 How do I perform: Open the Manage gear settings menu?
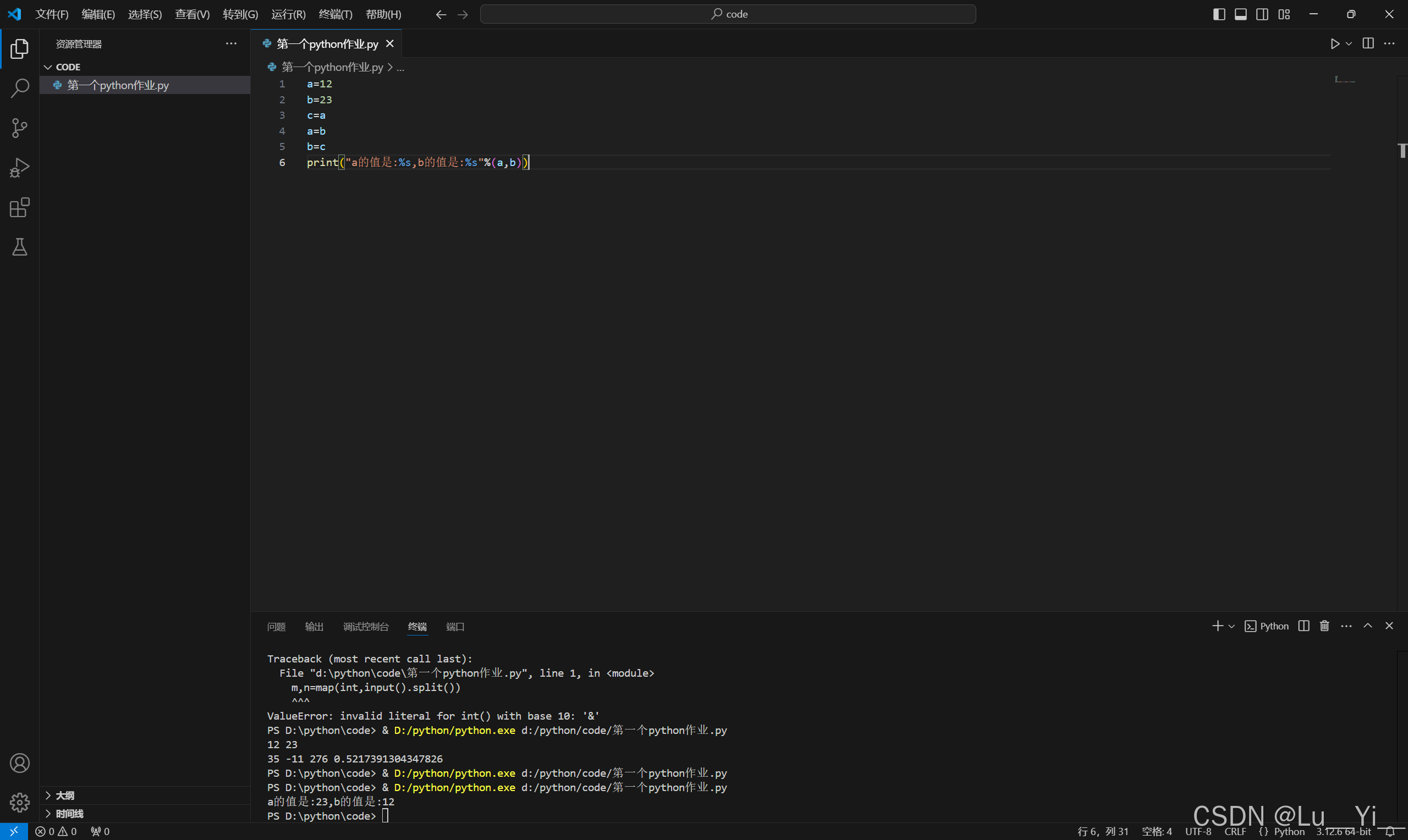(x=20, y=802)
